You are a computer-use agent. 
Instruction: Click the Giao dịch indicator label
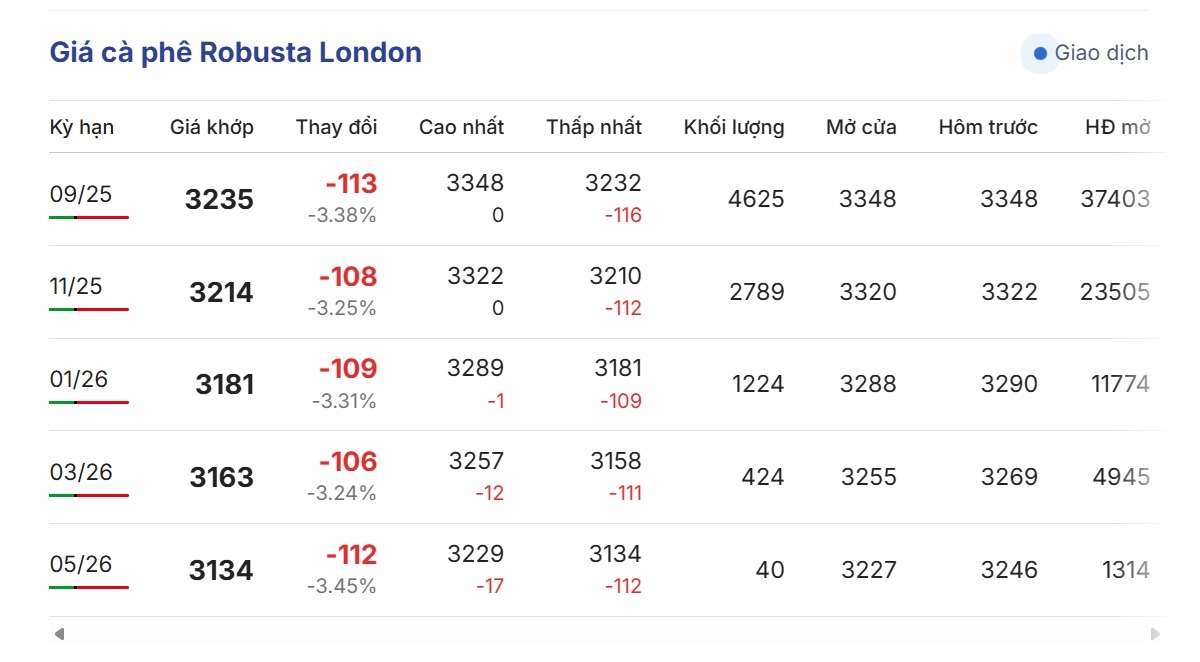1102,53
